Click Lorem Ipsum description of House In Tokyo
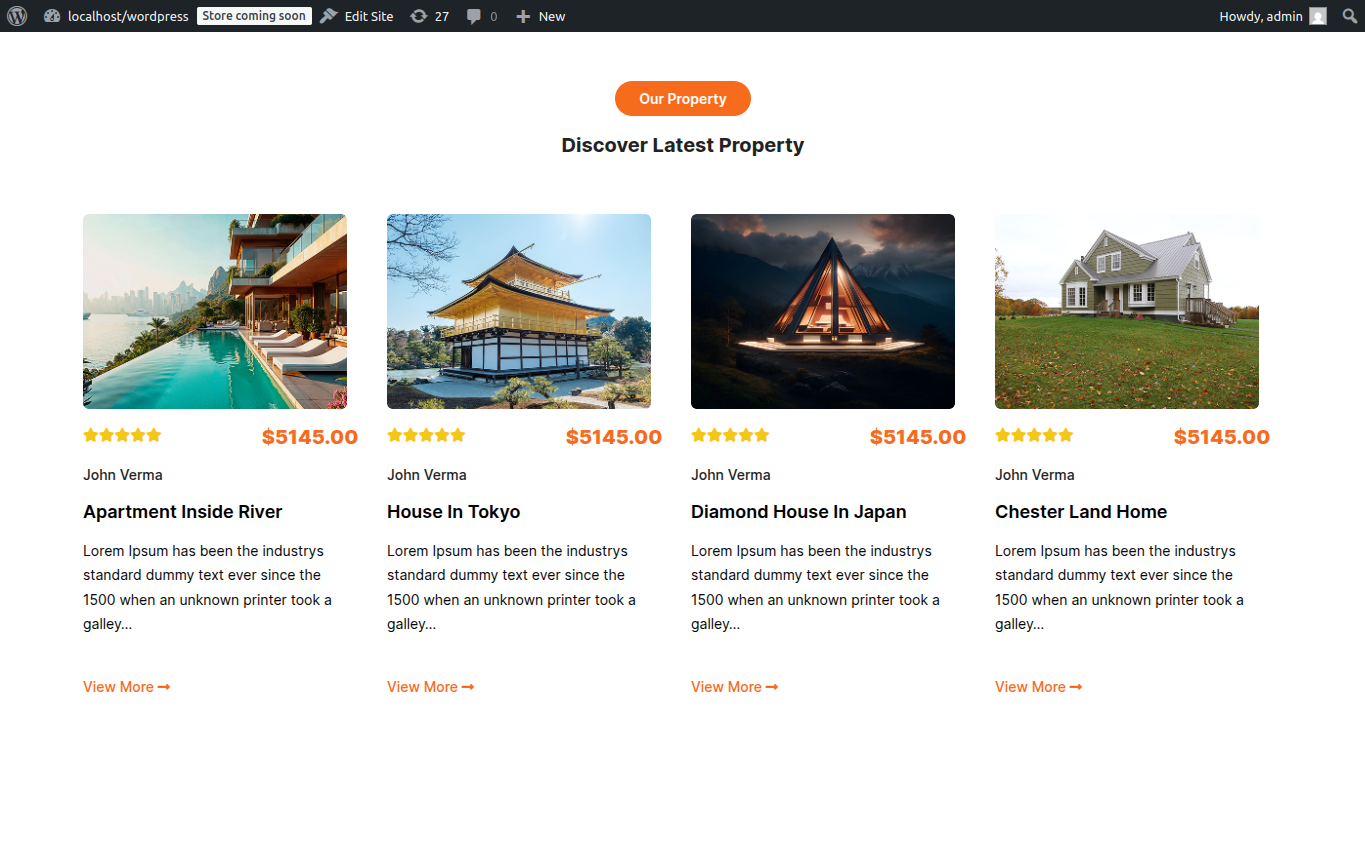This screenshot has height=845, width=1365. tap(512, 587)
